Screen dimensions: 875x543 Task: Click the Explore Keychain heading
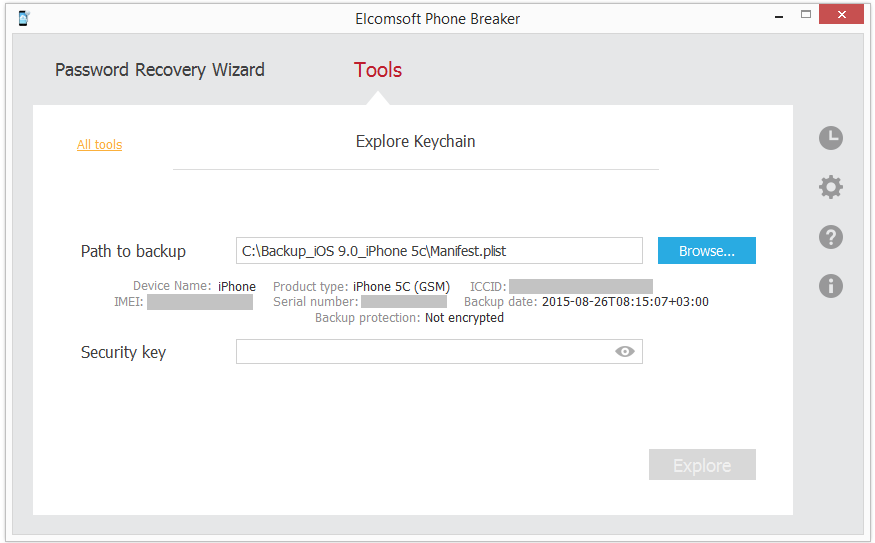[415, 142]
